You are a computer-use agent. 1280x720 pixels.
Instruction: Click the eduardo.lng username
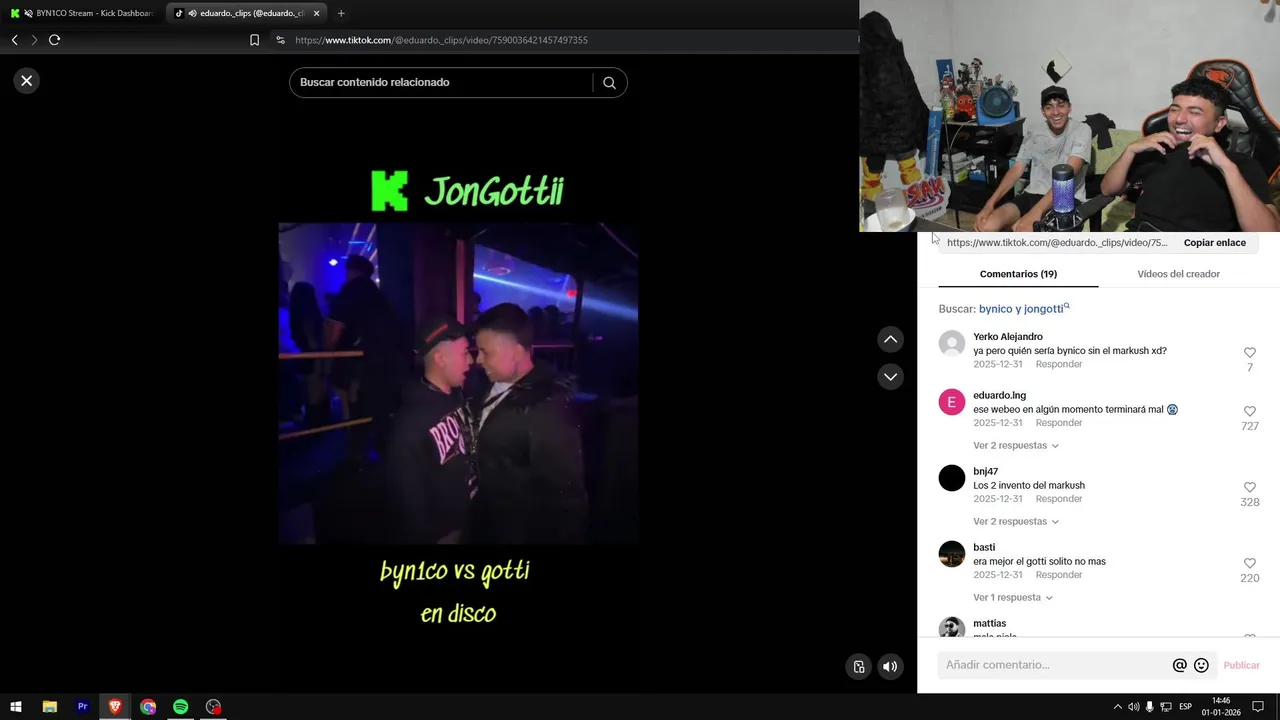pyautogui.click(x=1000, y=396)
